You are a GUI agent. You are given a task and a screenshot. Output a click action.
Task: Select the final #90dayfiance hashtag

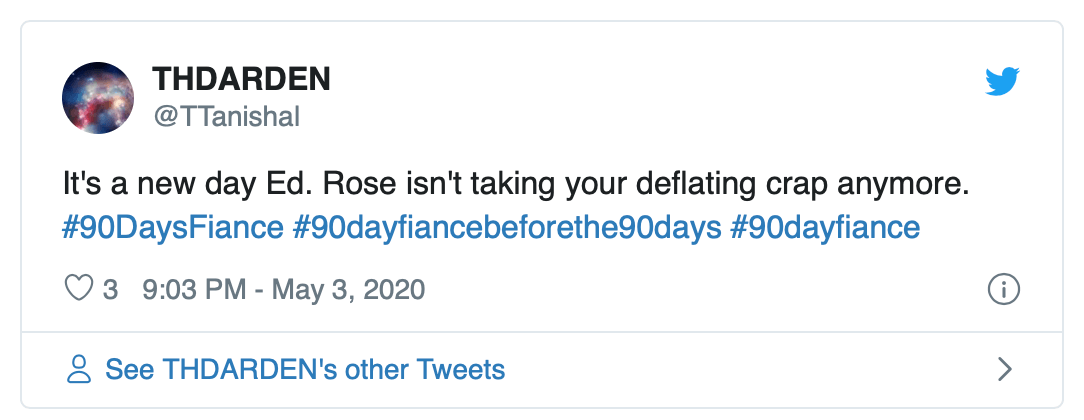(x=826, y=227)
